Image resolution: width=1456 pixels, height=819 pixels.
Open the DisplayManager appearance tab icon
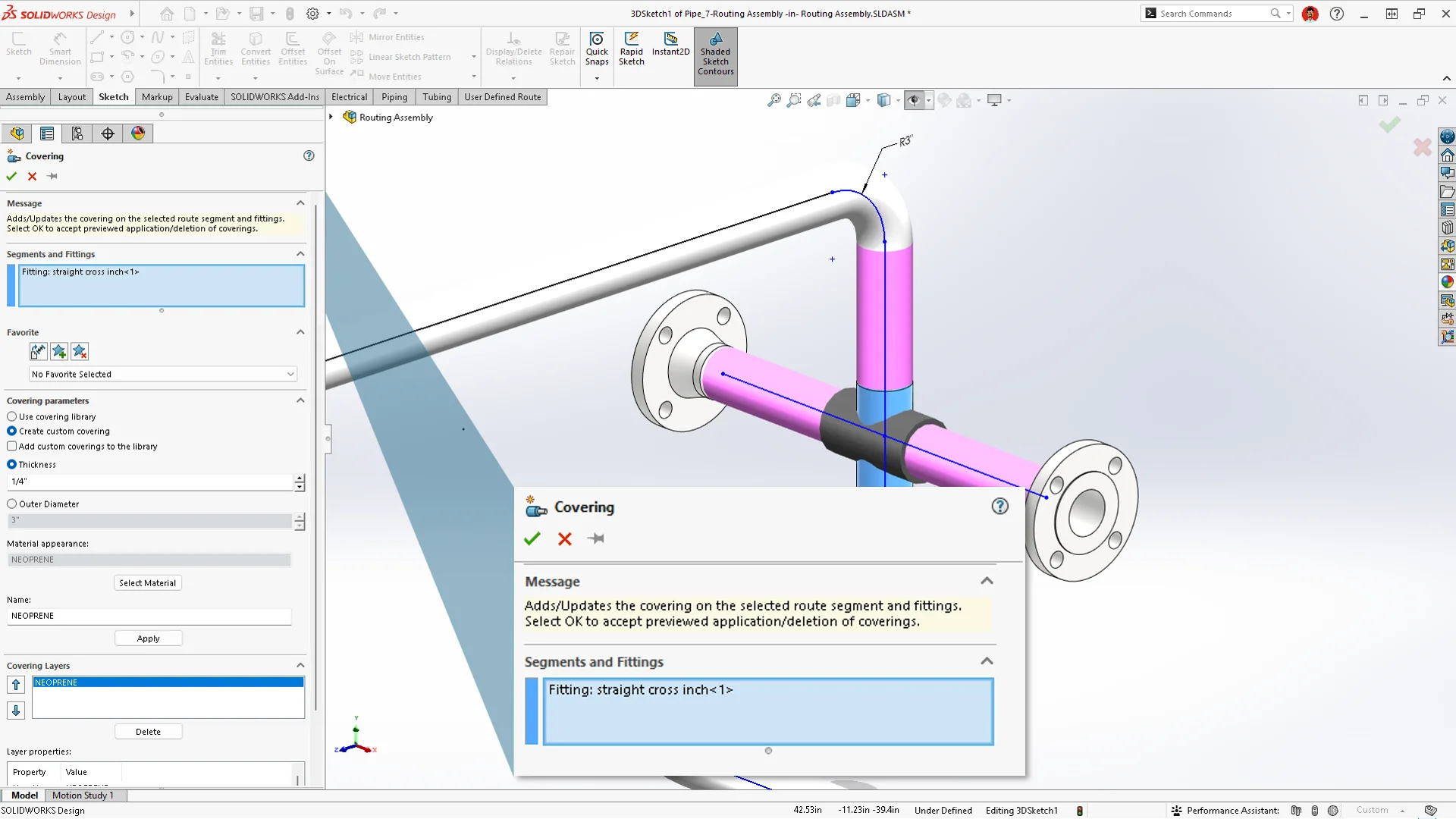click(138, 133)
